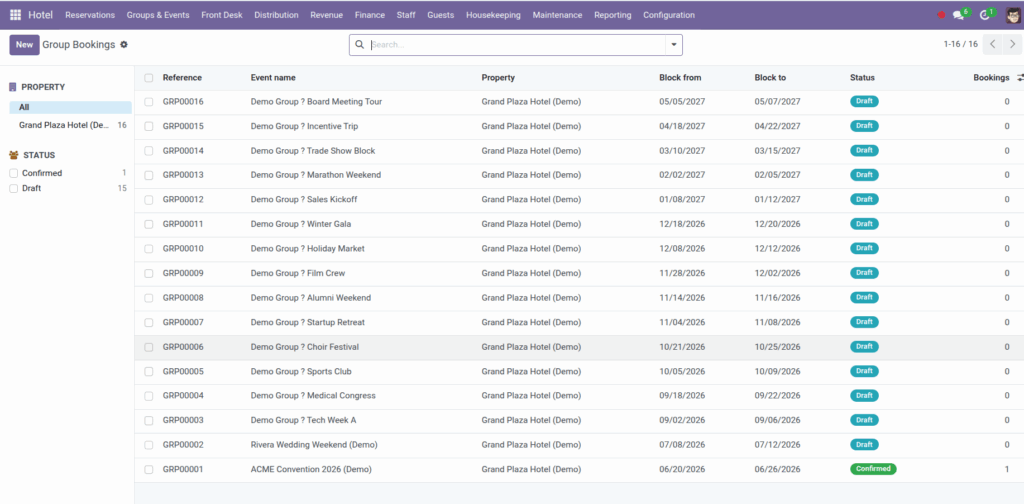This screenshot has width=1024, height=504.
Task: Click Block to date 03/15/2027
Action: click(777, 151)
